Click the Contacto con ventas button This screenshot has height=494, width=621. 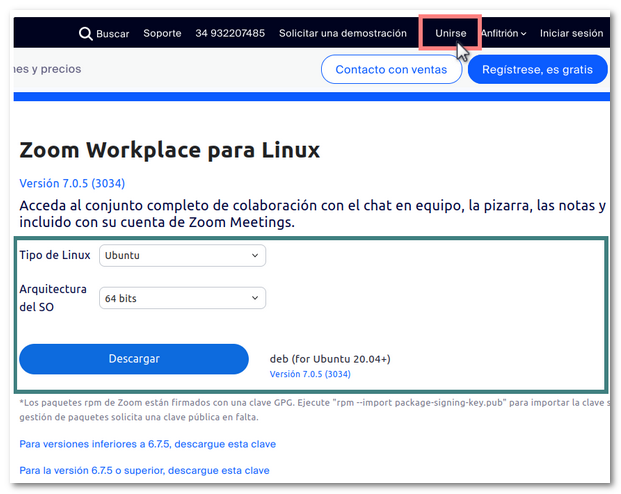click(x=391, y=69)
